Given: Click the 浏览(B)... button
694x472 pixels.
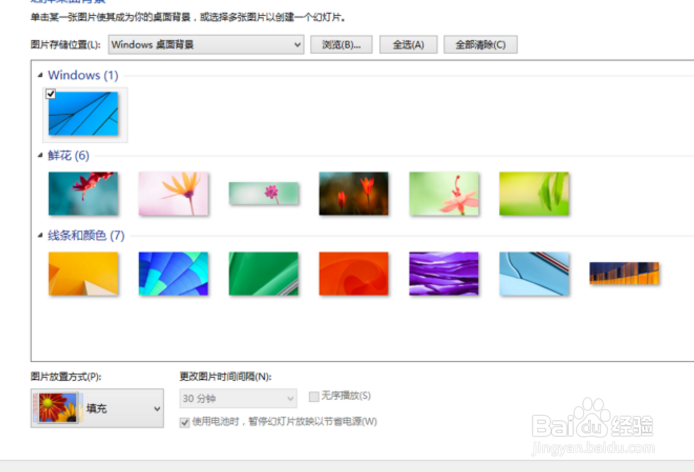Looking at the screenshot, I should pos(341,45).
